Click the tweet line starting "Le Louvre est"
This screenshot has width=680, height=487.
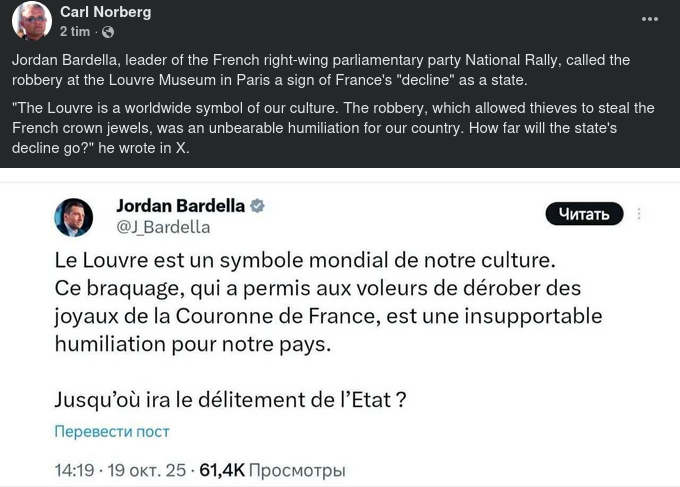click(x=304, y=260)
